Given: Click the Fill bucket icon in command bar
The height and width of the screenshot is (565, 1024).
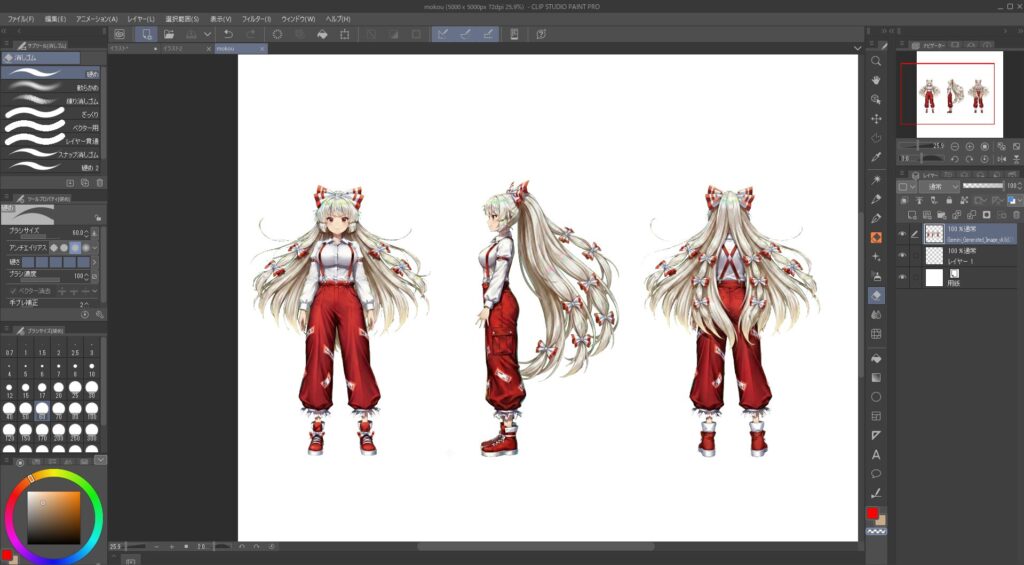Looking at the screenshot, I should click(322, 34).
